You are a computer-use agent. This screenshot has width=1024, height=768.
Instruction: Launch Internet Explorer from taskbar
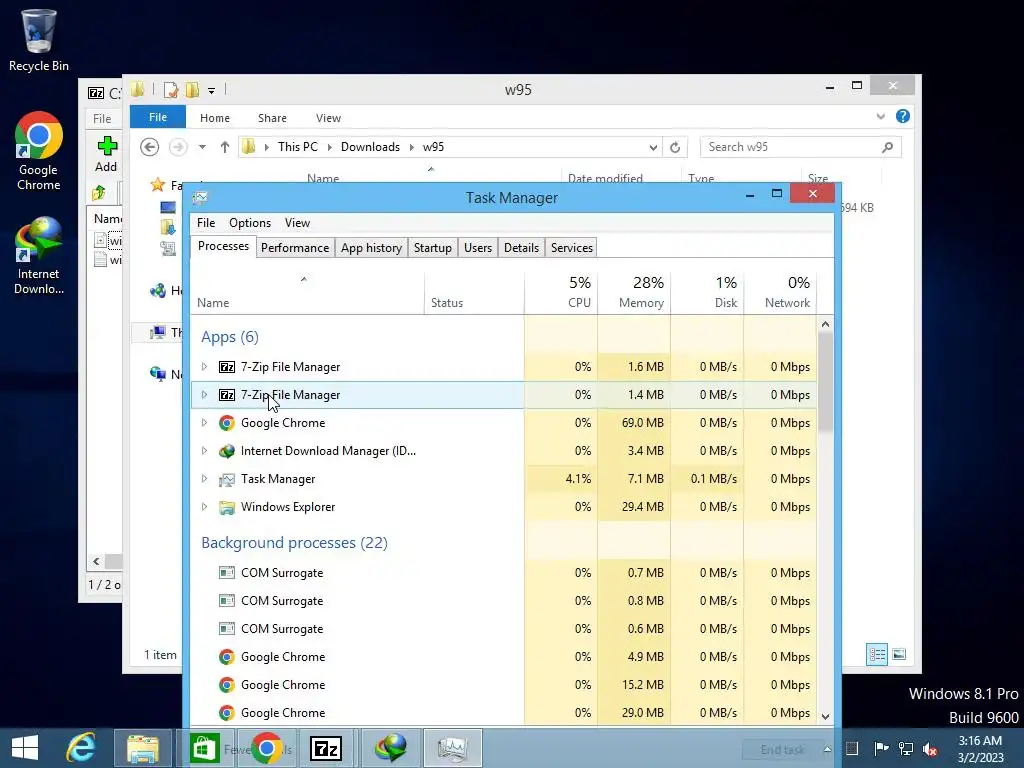point(82,748)
